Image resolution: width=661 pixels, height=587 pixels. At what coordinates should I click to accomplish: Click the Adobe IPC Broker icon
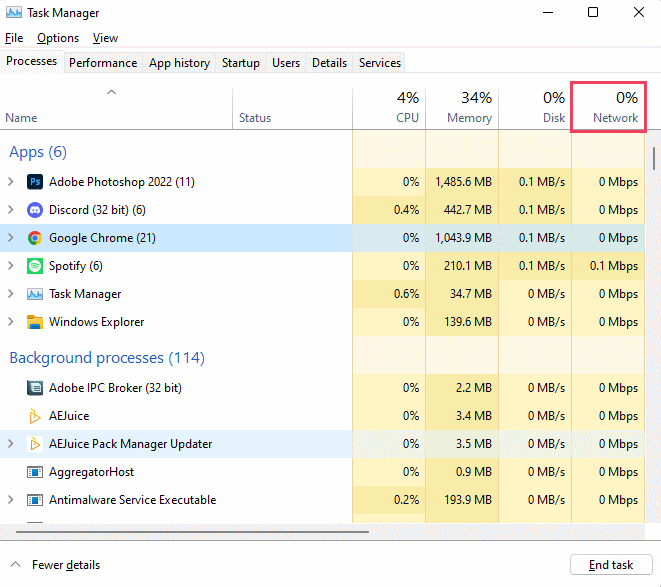pyautogui.click(x=35, y=388)
